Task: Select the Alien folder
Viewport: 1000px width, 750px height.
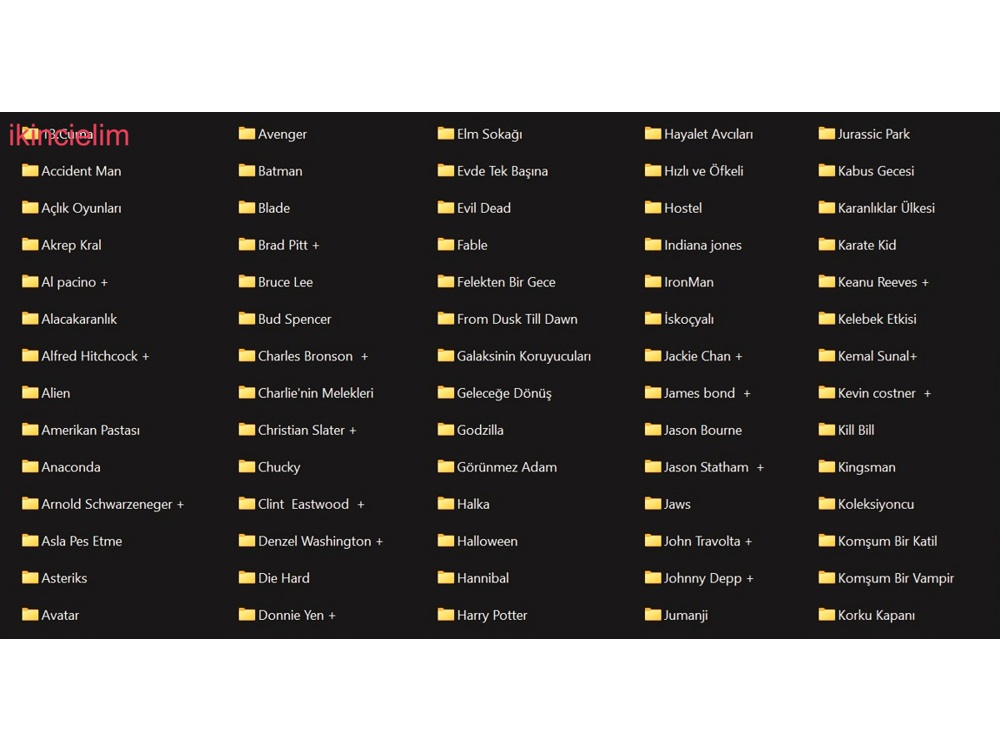Action: pyautogui.click(x=55, y=393)
